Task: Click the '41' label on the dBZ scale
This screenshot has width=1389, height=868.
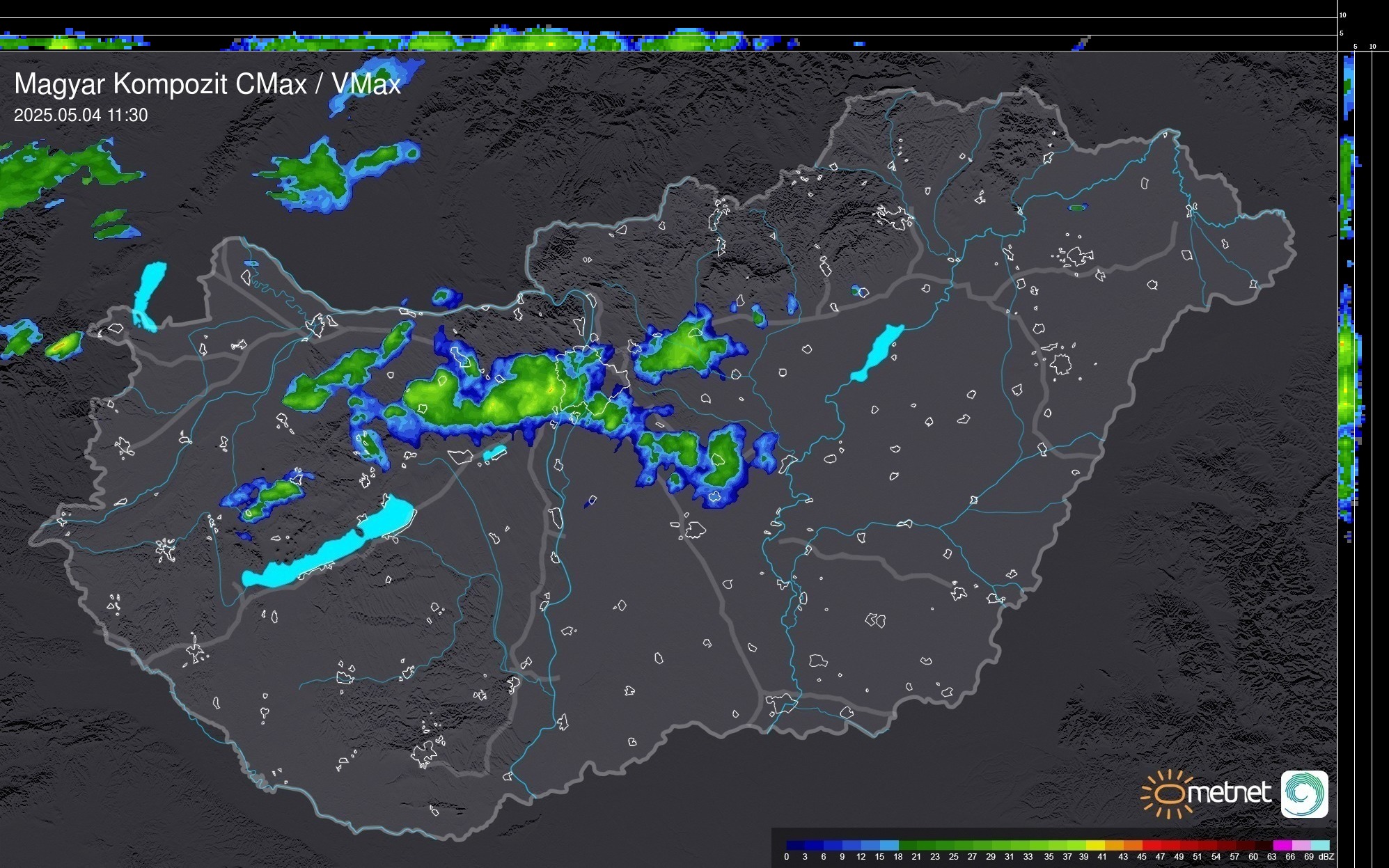Action: [x=1102, y=857]
